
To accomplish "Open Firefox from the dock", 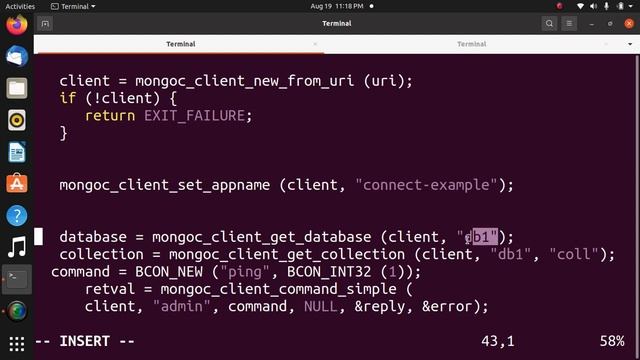I will (x=17, y=24).
